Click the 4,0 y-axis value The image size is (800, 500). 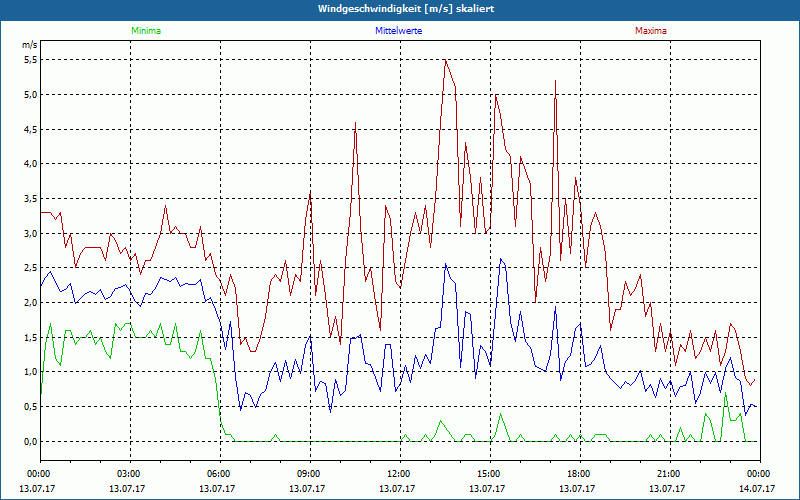point(31,164)
